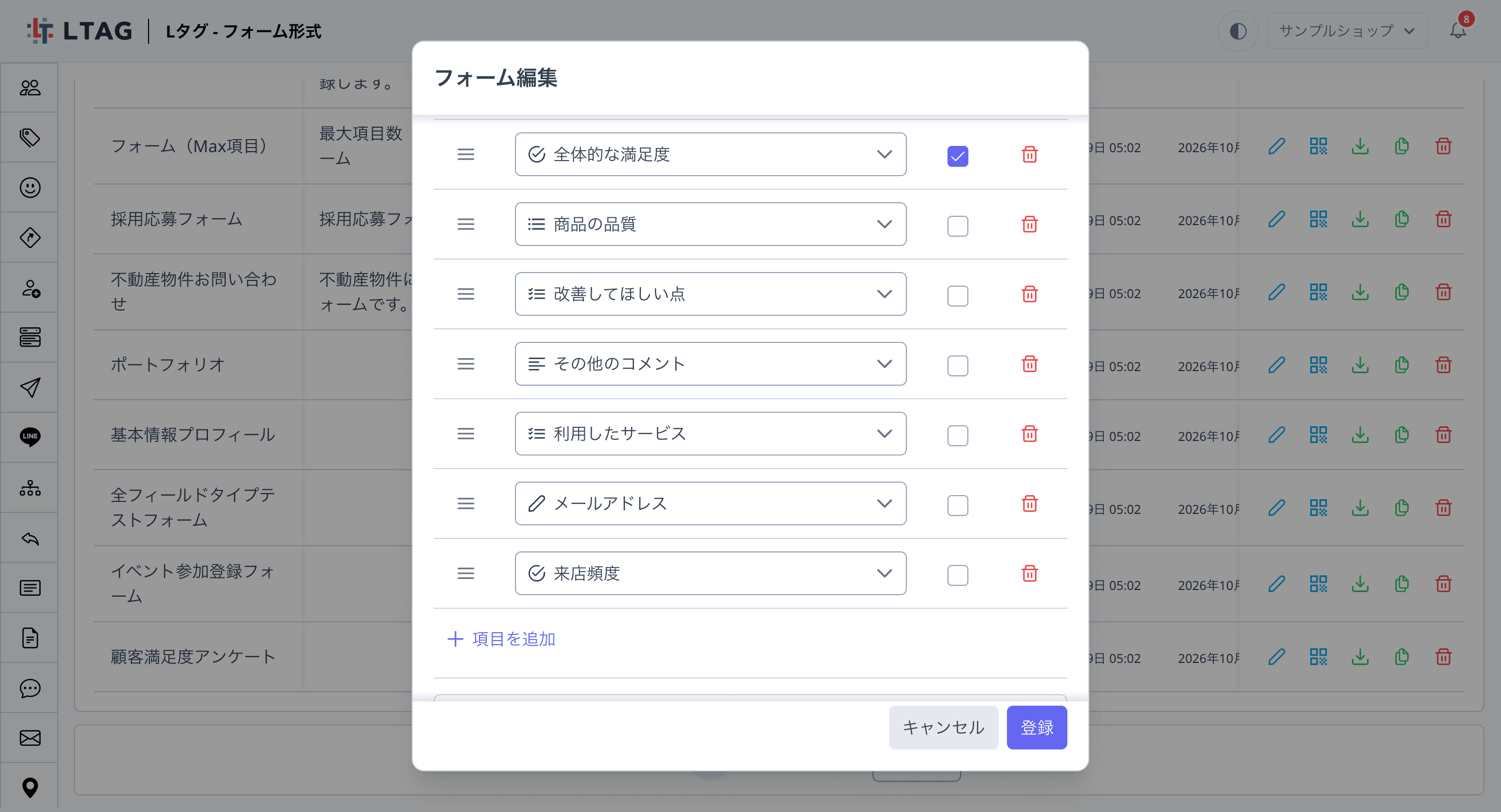The image size is (1501, 812).
Task: Download data for ポートフォリオ row
Action: [x=1360, y=365]
